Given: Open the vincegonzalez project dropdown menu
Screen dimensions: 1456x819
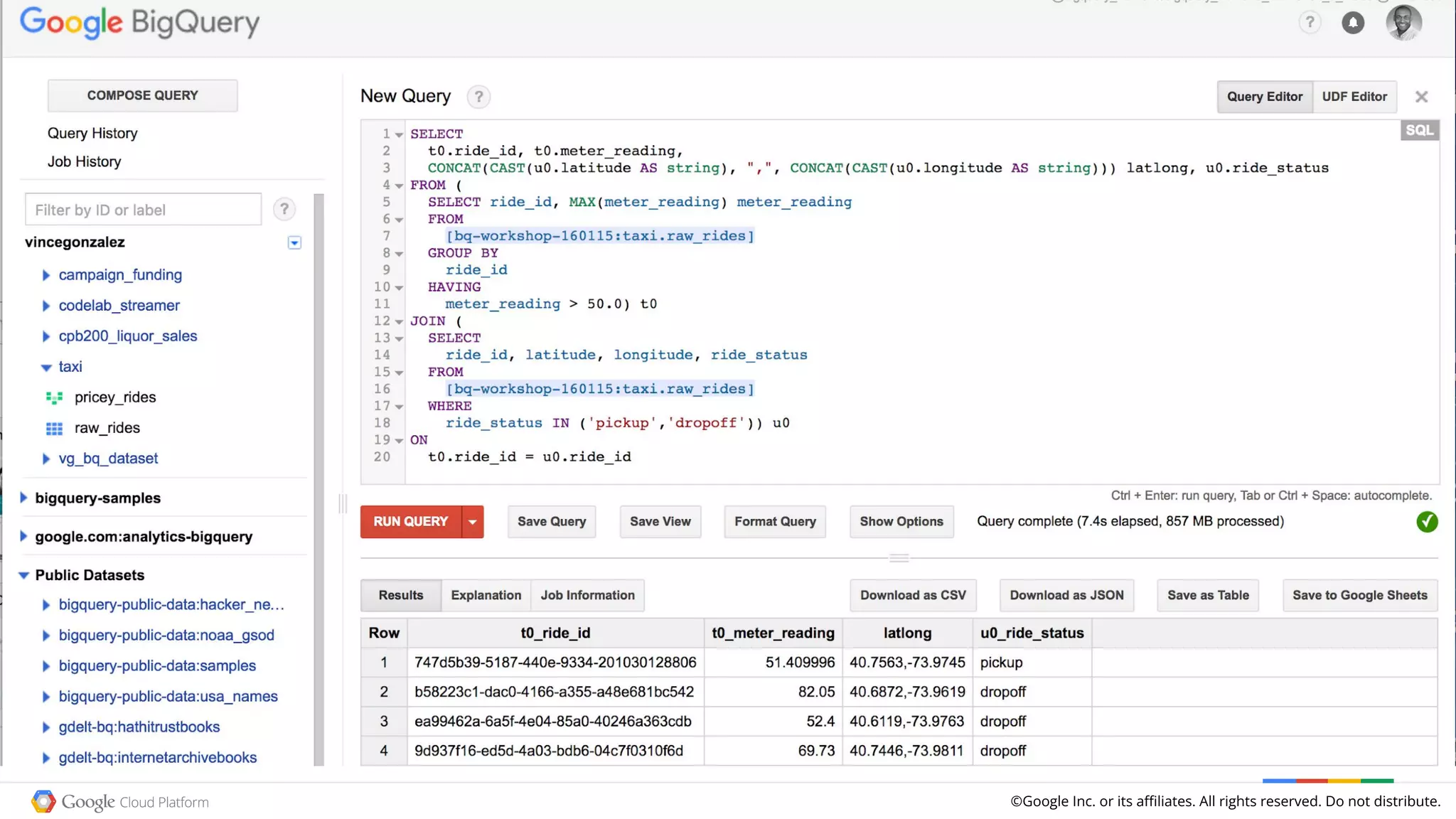Looking at the screenshot, I should pyautogui.click(x=294, y=243).
